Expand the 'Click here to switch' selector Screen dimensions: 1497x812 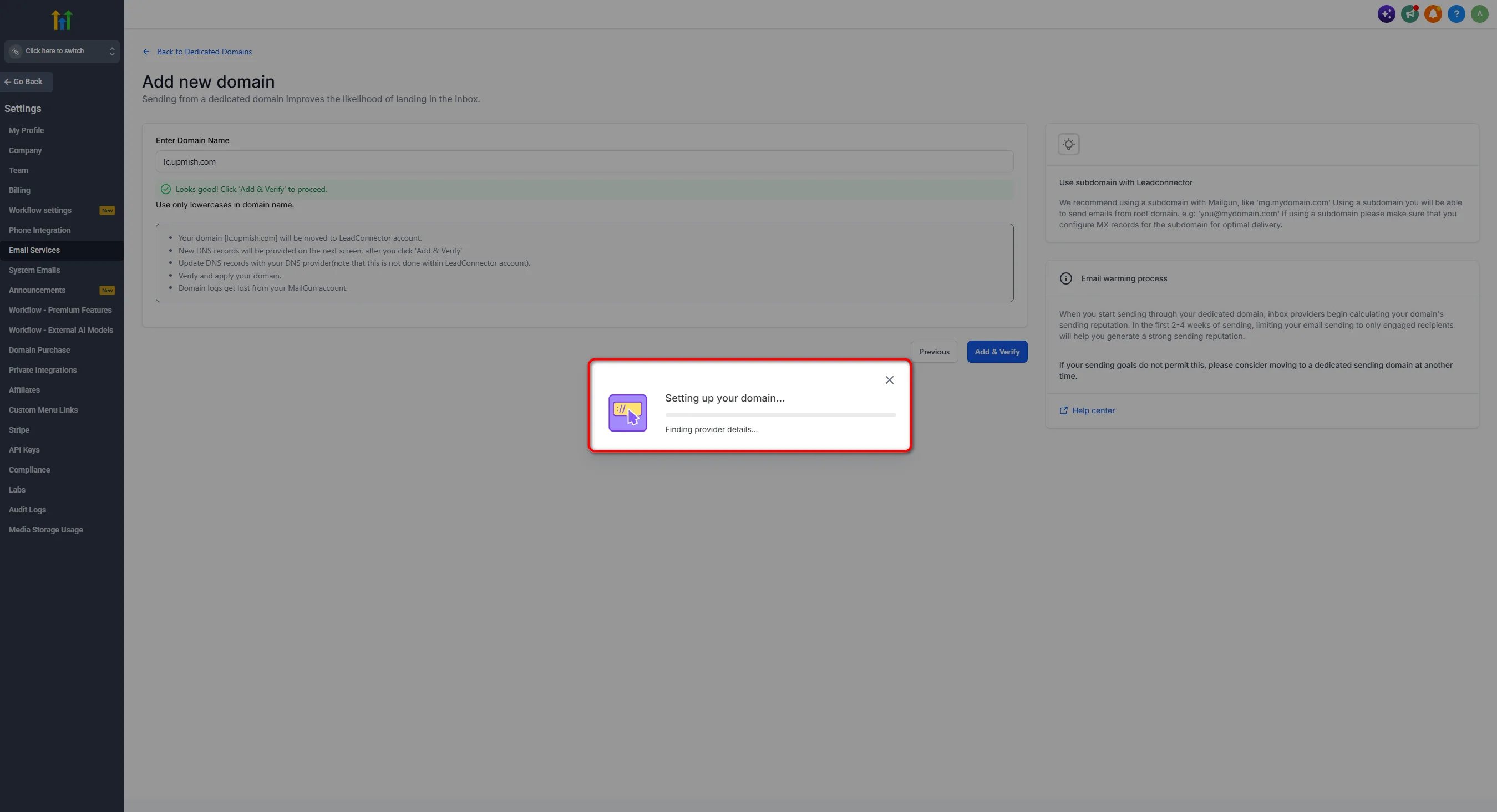(62, 51)
